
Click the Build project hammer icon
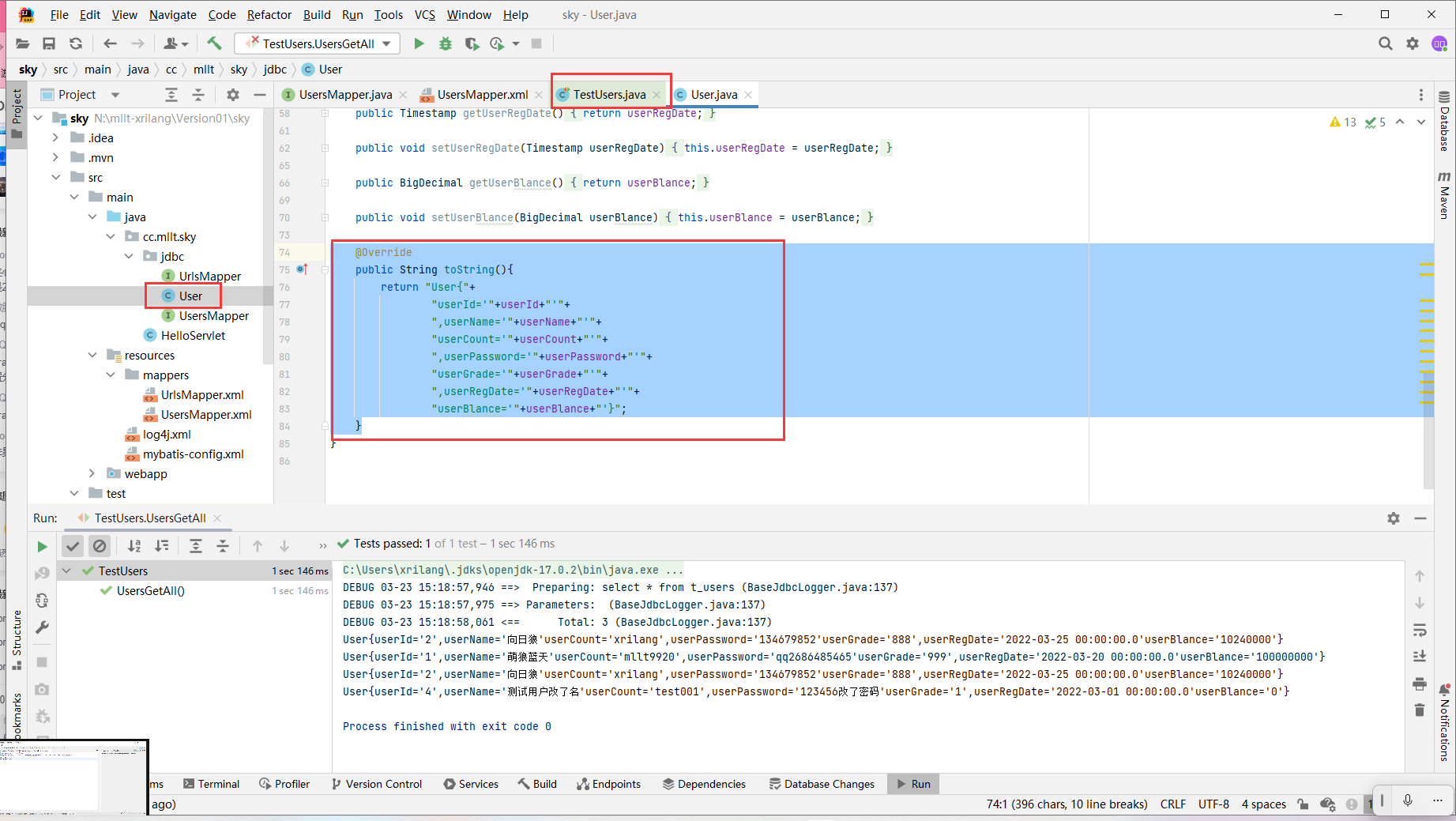[214, 43]
